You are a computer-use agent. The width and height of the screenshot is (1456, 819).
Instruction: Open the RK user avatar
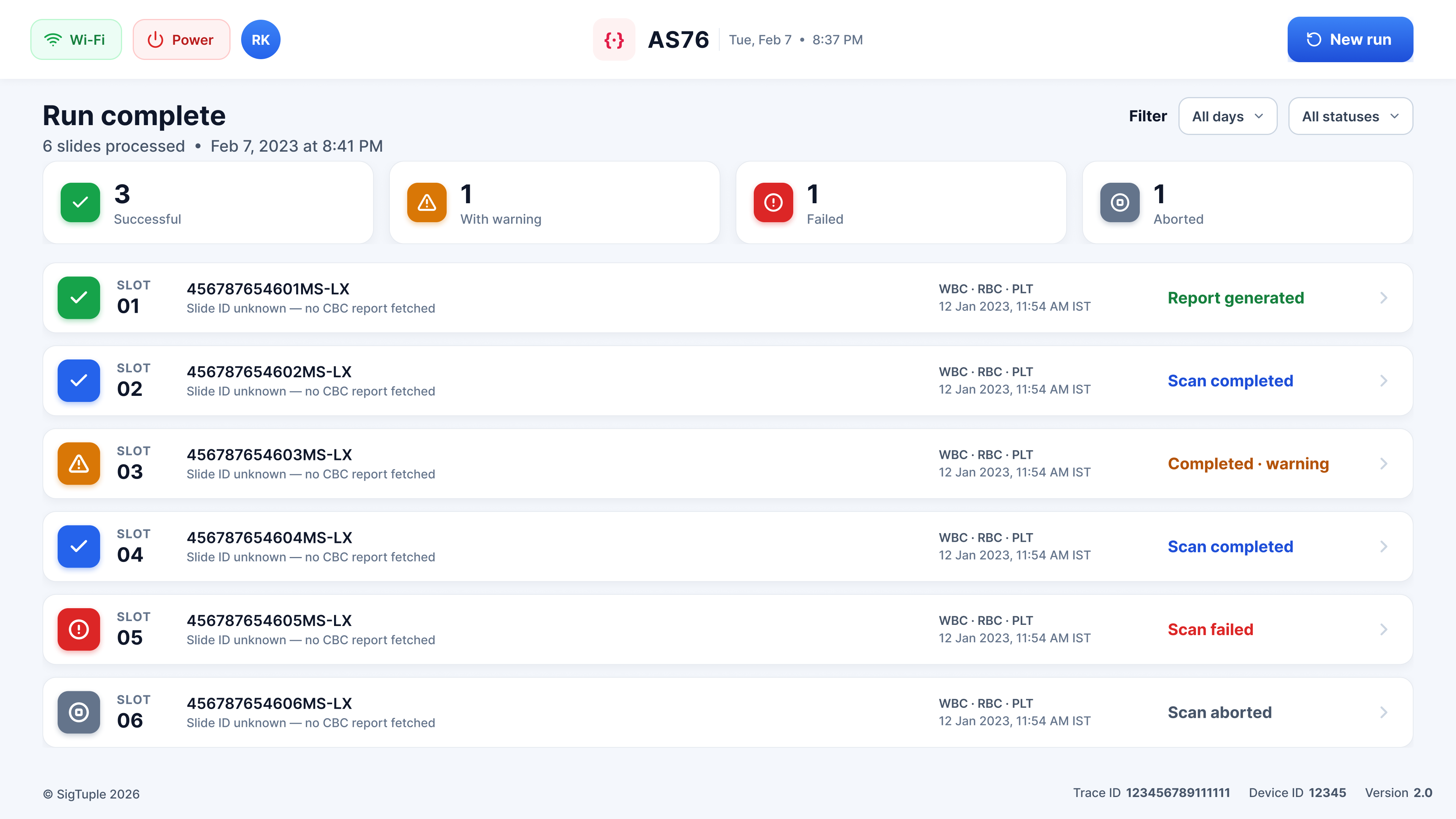[x=260, y=39]
